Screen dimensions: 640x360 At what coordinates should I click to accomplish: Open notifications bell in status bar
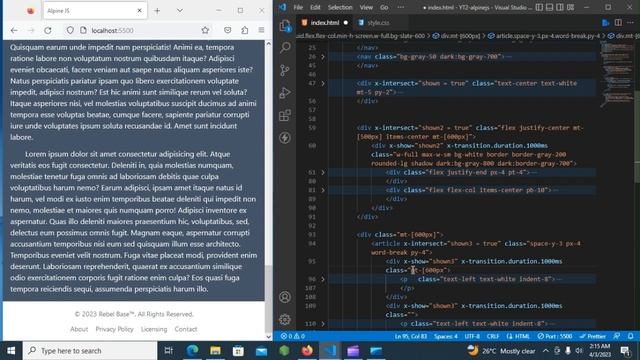[x=631, y=336]
